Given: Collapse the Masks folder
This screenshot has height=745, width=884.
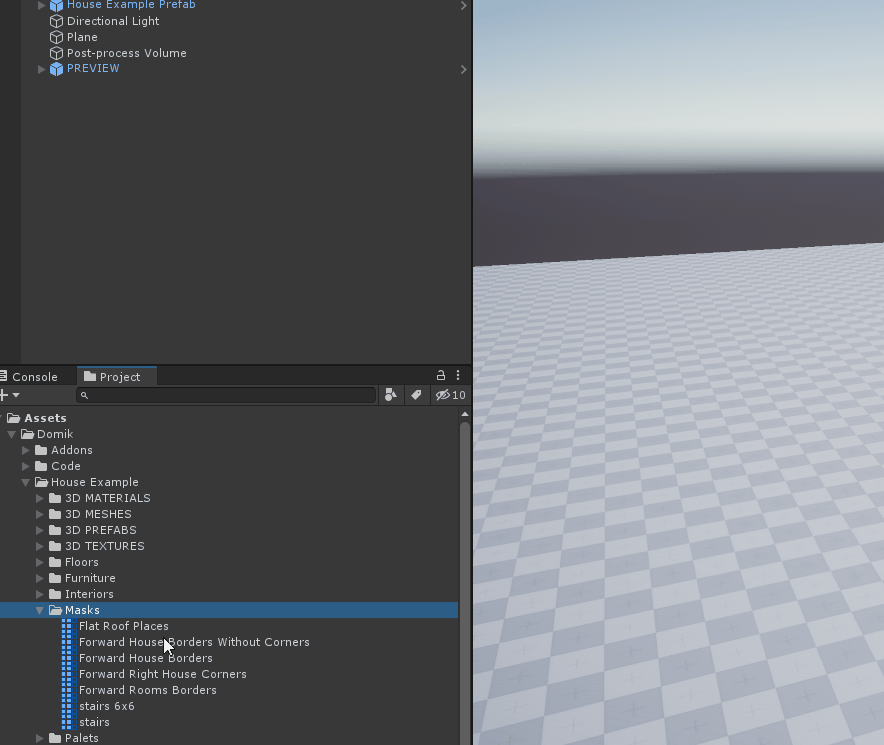Looking at the screenshot, I should point(41,610).
